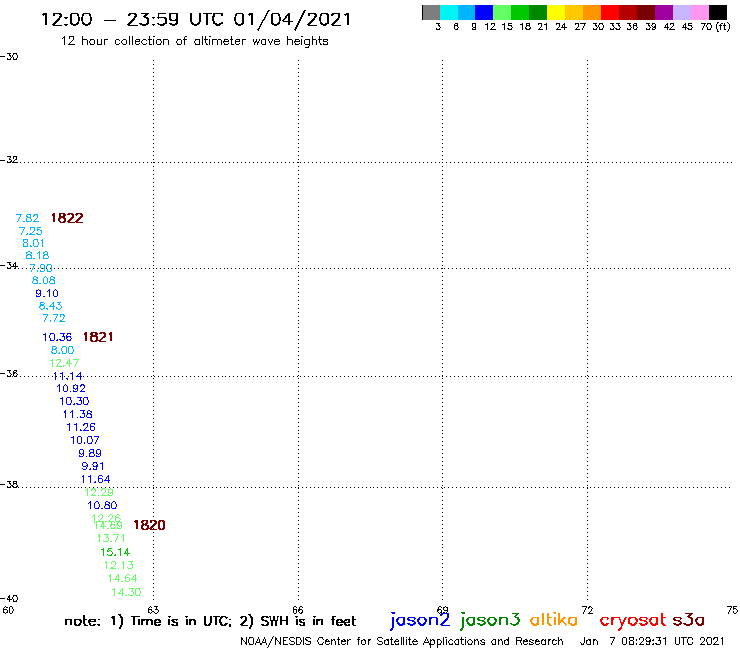Click the timestamp 'Jan 7 08:29:31 UTC 2021'

pos(652,641)
